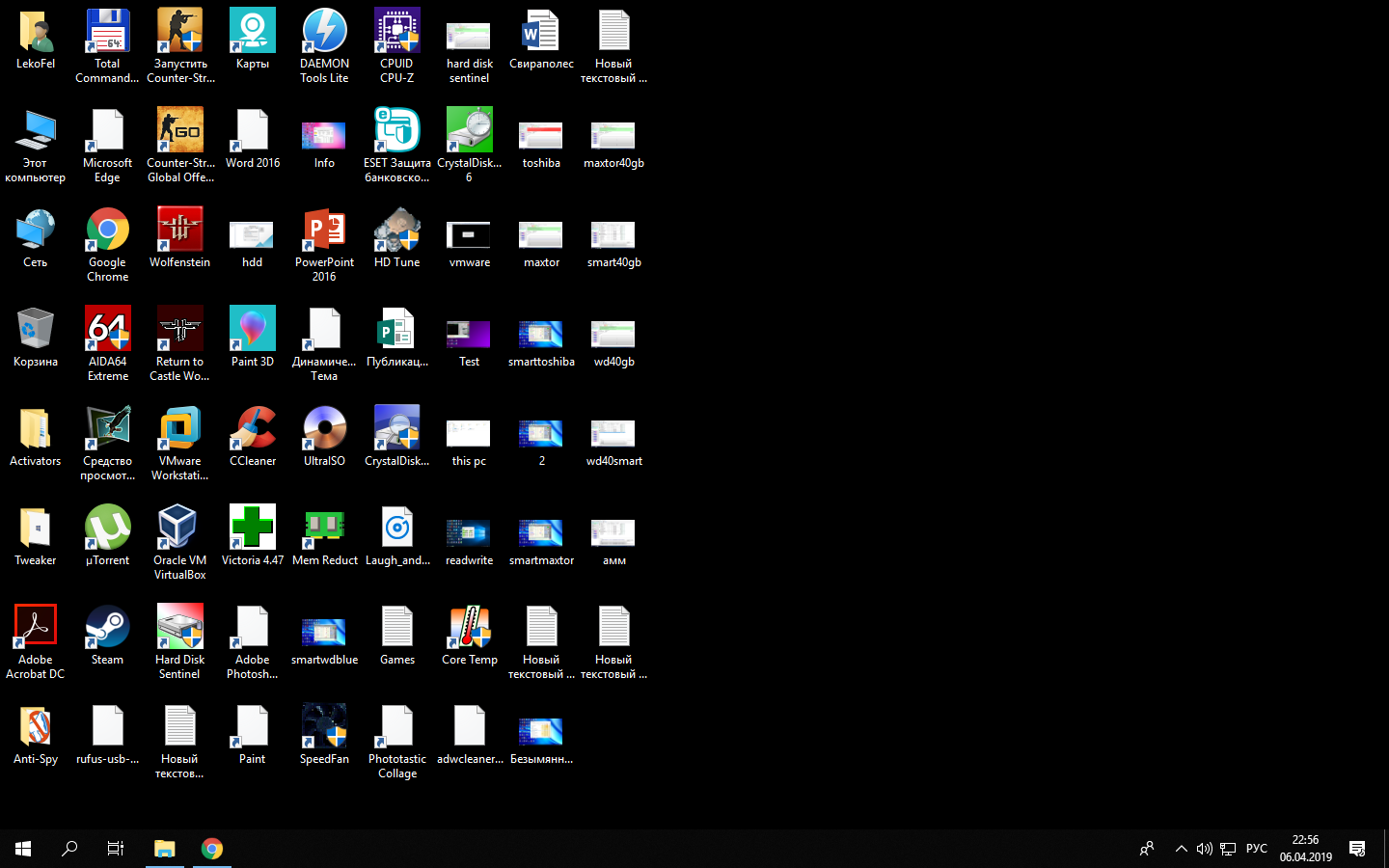Click the Recycle Bin (Корзина) icon
1389x868 pixels.
click(x=35, y=329)
